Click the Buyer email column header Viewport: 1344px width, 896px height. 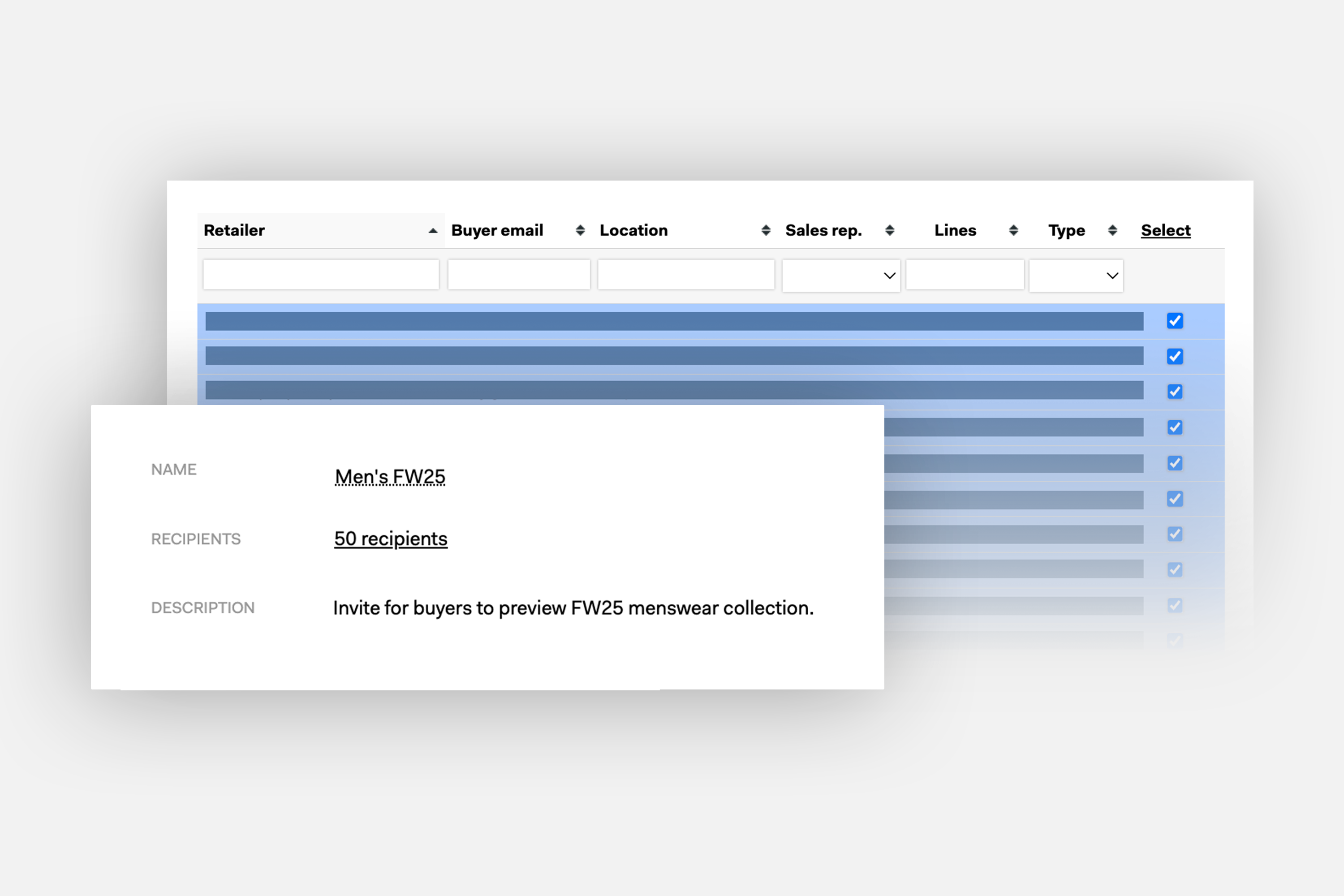[x=497, y=230]
